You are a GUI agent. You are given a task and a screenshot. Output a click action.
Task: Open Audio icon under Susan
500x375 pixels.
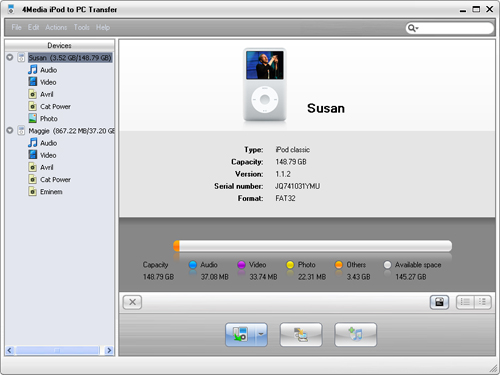point(33,70)
